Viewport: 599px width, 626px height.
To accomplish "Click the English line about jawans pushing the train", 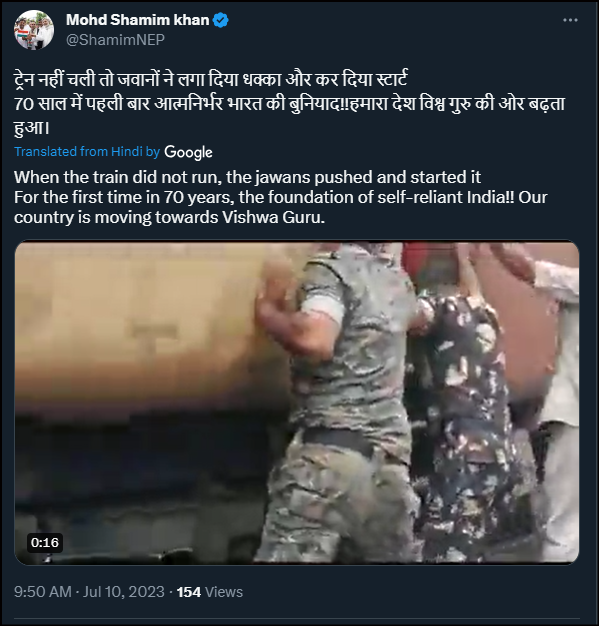I will click(x=248, y=177).
